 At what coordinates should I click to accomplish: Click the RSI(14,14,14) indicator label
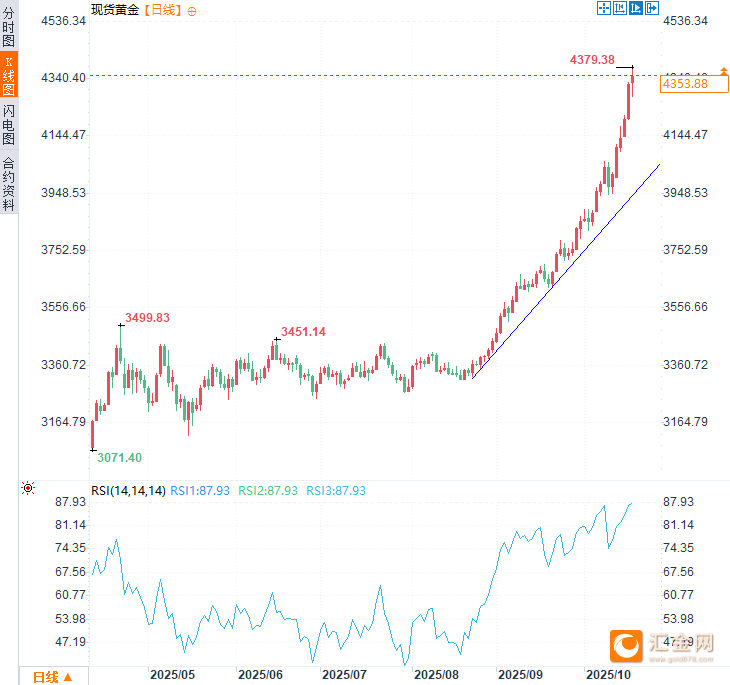(128, 491)
